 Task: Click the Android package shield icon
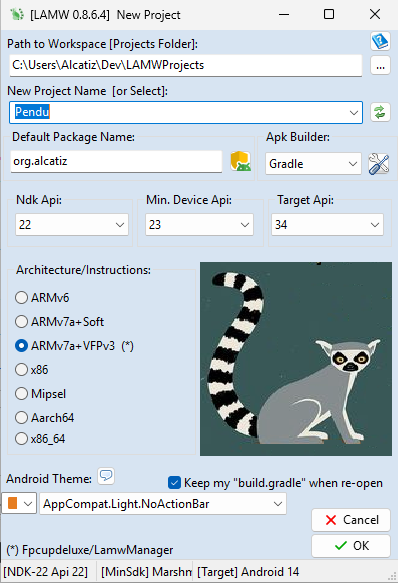pyautogui.click(x=240, y=161)
